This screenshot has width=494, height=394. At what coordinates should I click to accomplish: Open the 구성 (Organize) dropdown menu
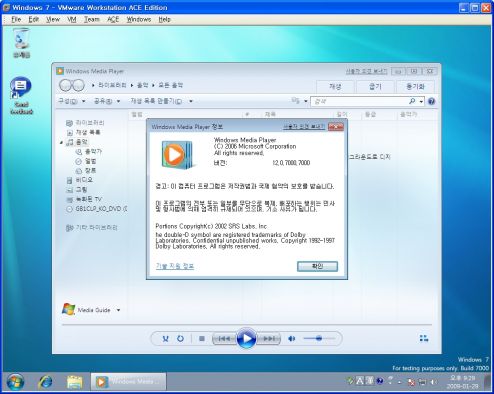click(72, 101)
